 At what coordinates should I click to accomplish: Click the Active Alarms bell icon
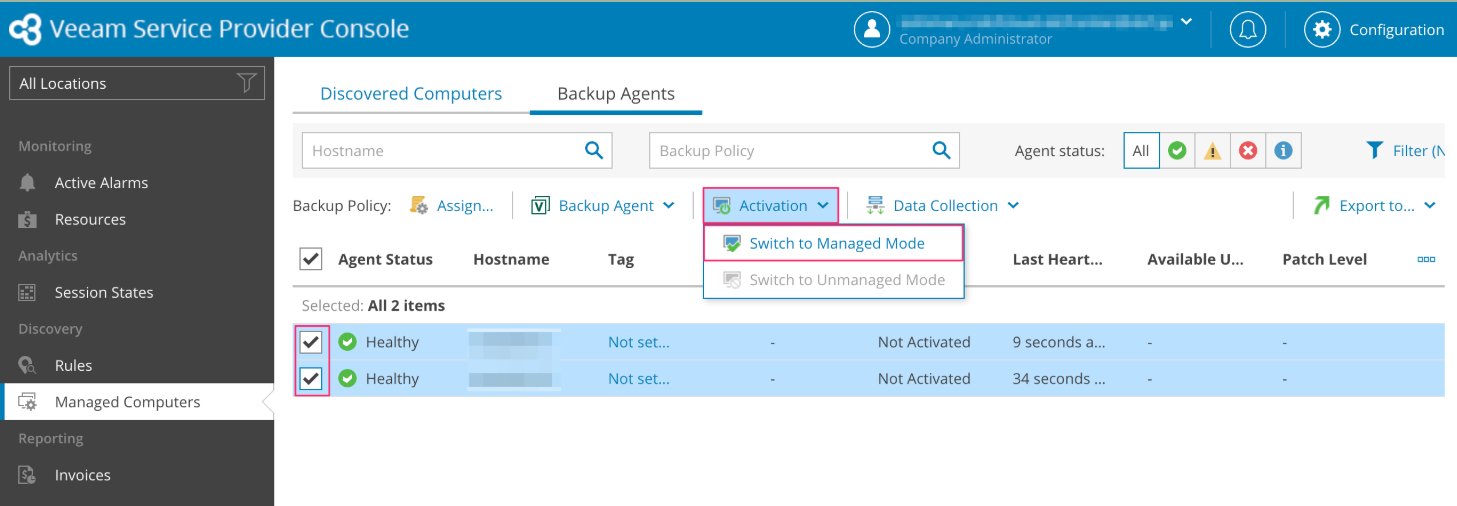click(28, 182)
